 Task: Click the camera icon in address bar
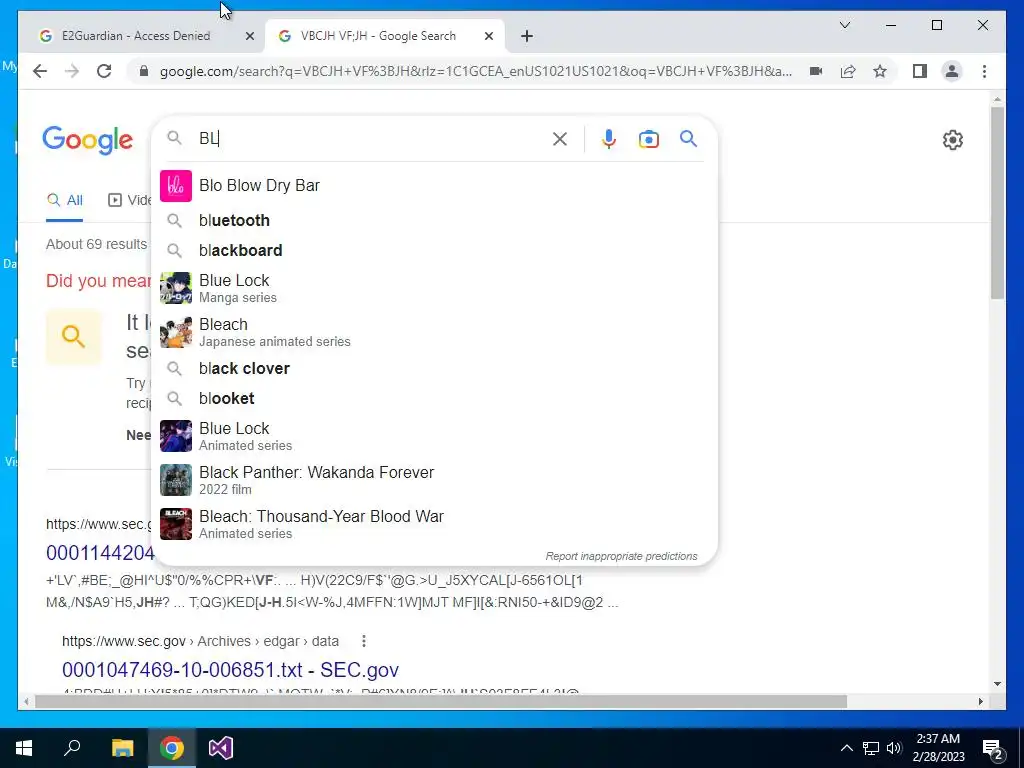coord(816,71)
